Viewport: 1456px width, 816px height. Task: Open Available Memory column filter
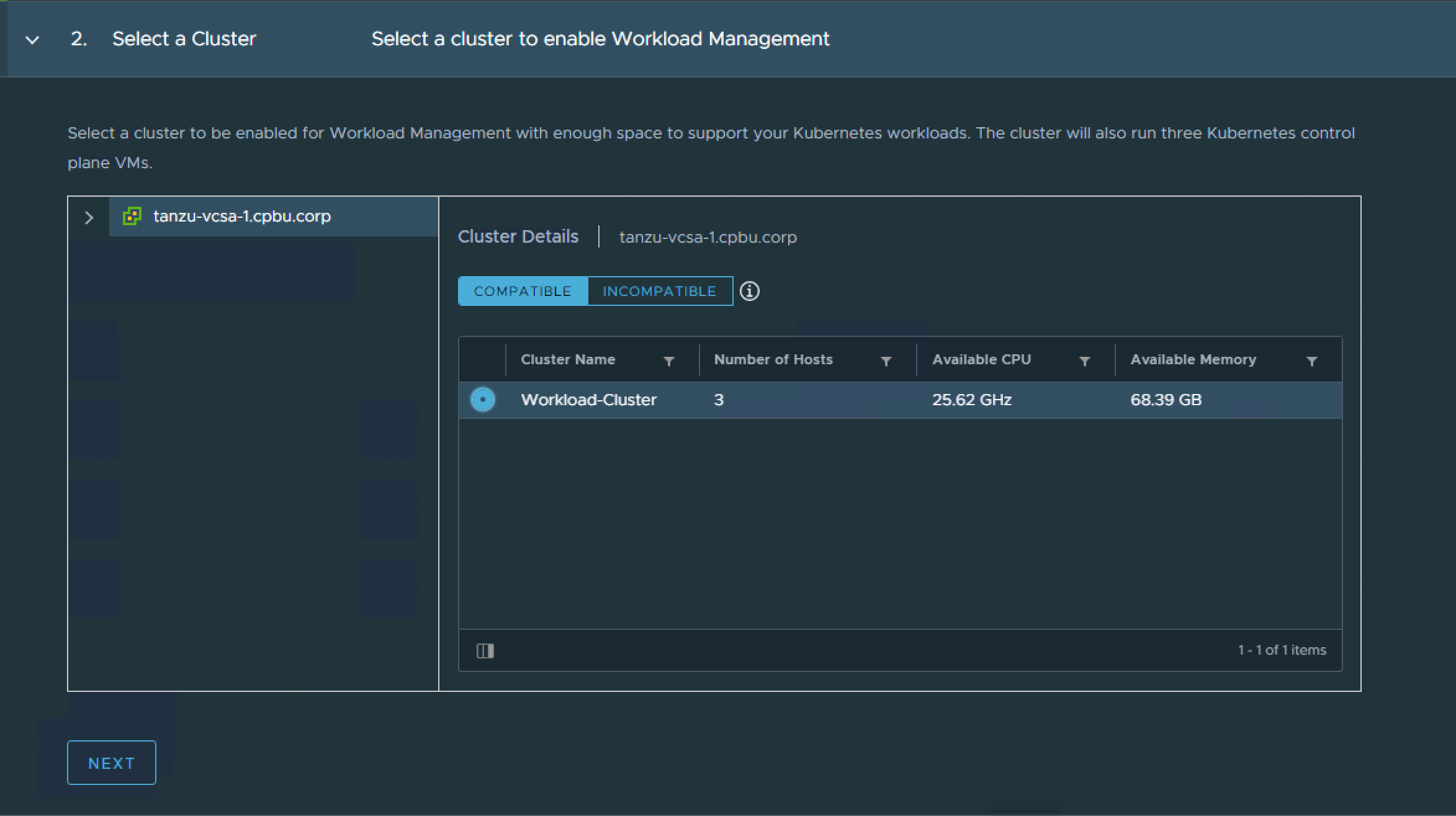pos(1311,361)
